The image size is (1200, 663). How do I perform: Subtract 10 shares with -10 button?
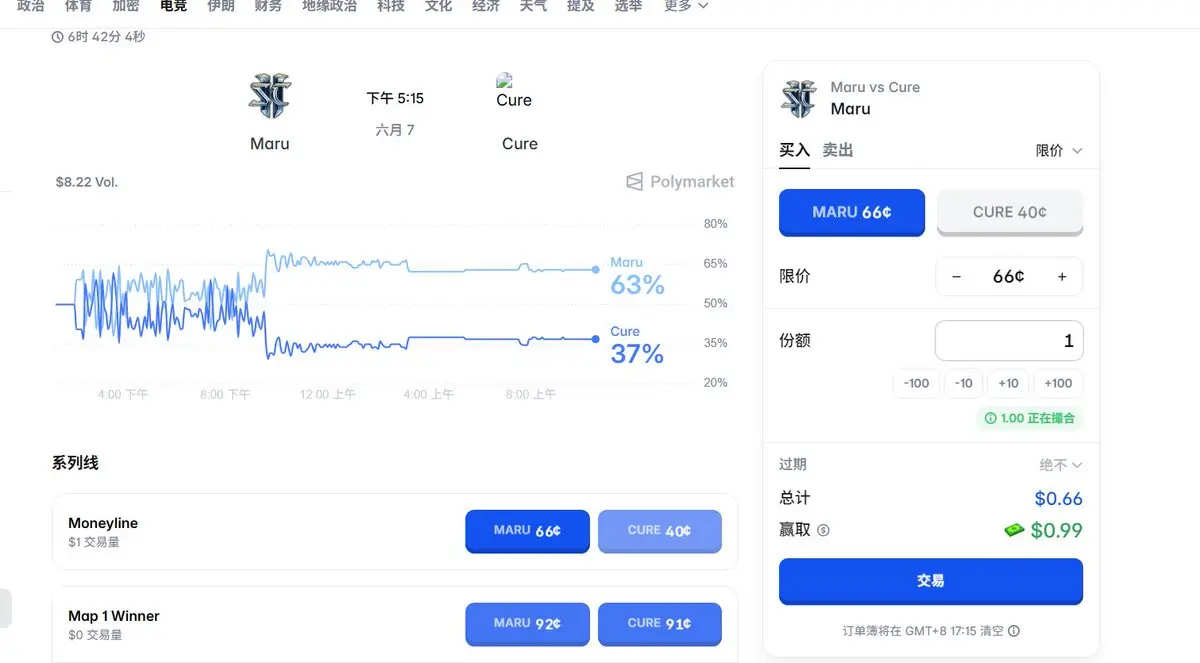(963, 383)
